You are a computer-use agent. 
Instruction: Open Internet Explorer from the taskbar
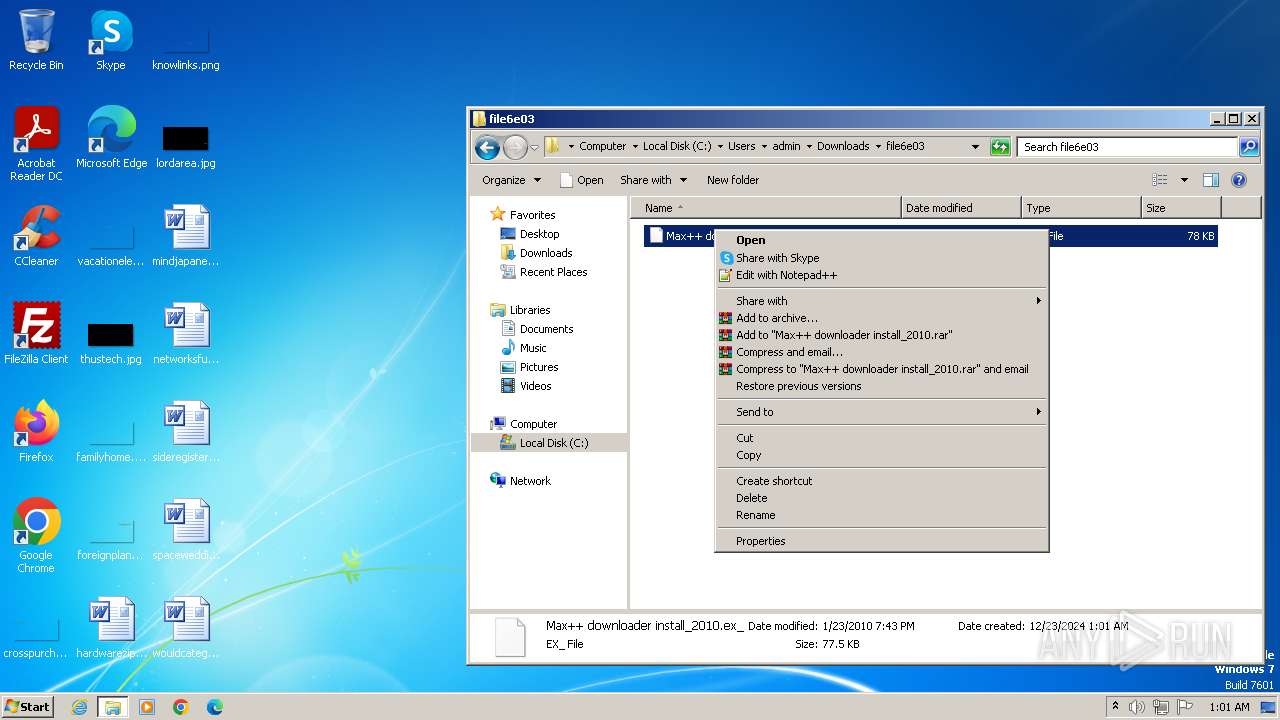click(x=80, y=707)
